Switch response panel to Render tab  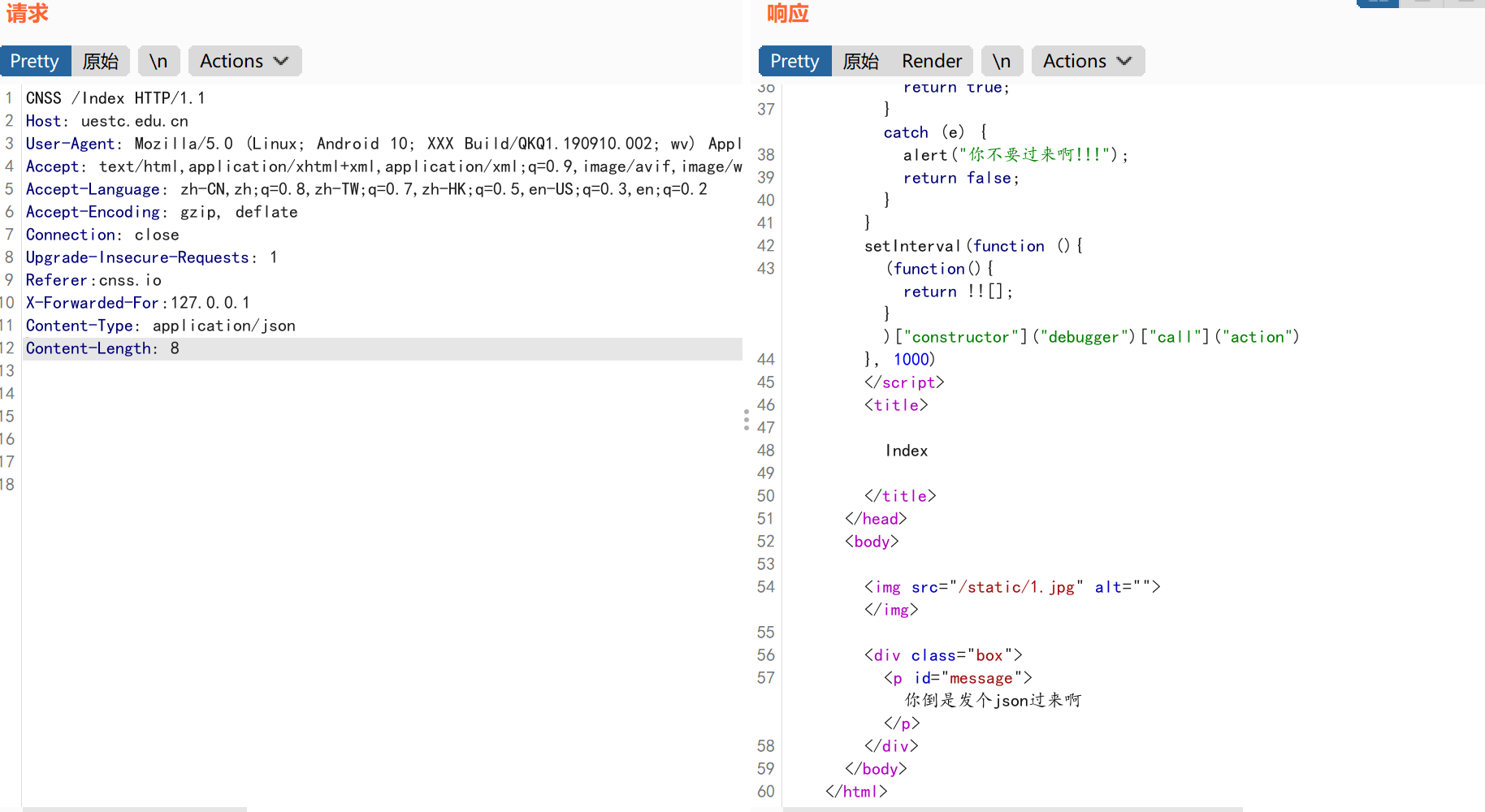932,61
